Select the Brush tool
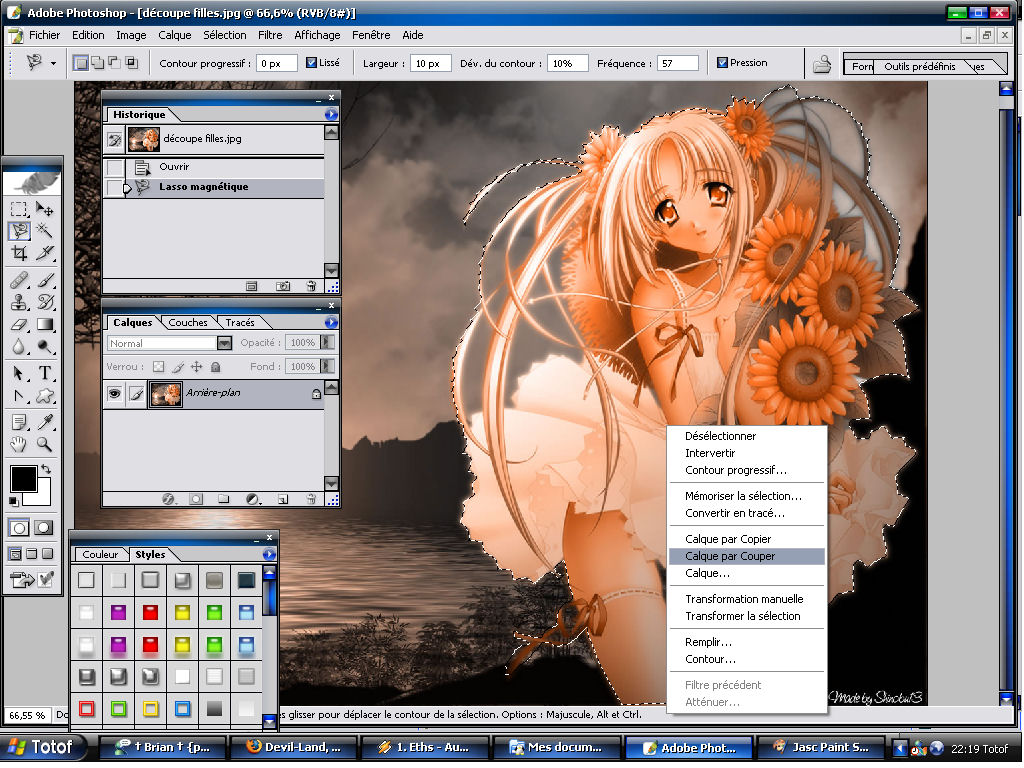The height and width of the screenshot is (768, 1024). click(x=44, y=280)
